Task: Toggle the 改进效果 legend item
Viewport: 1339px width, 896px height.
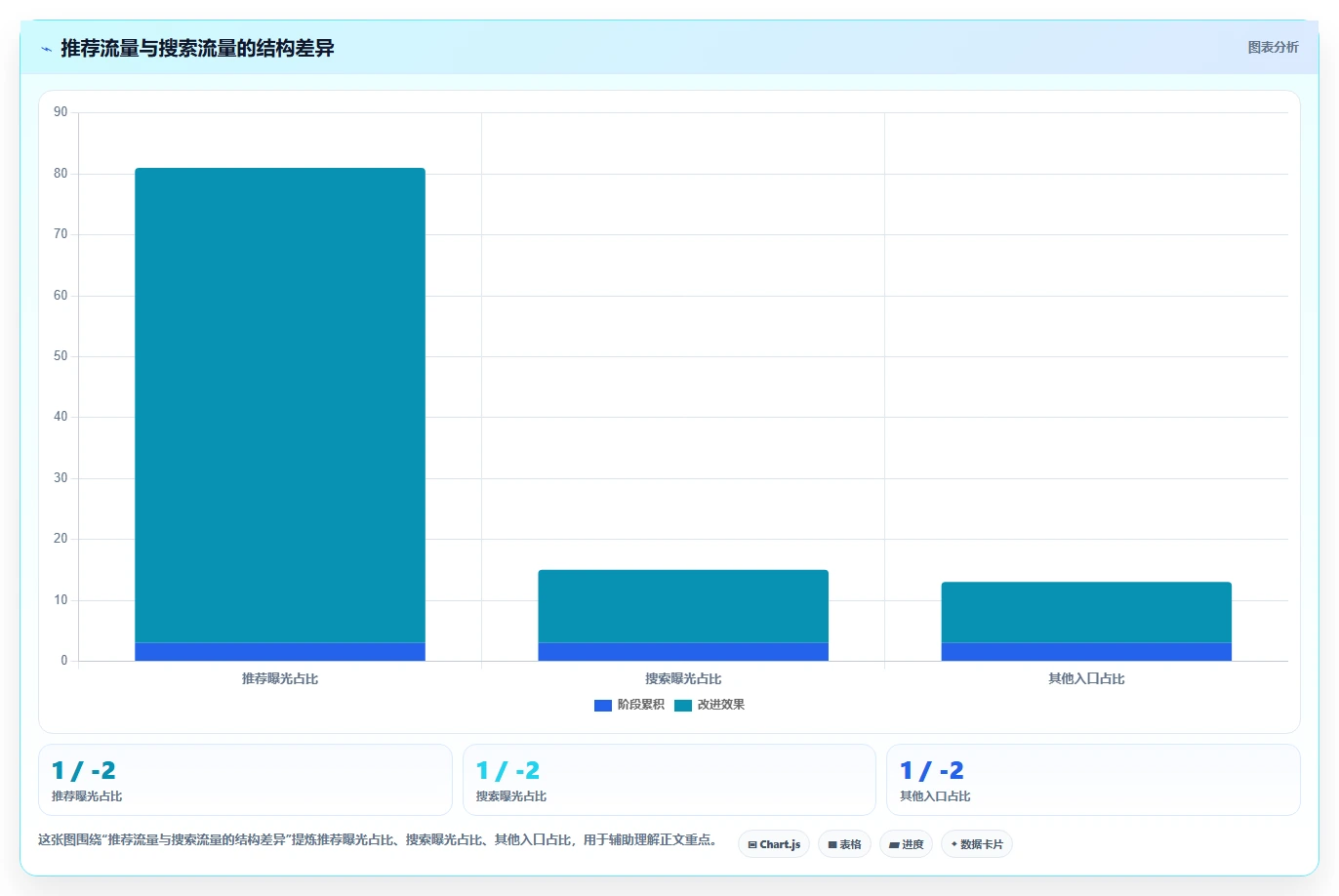Action: [710, 705]
